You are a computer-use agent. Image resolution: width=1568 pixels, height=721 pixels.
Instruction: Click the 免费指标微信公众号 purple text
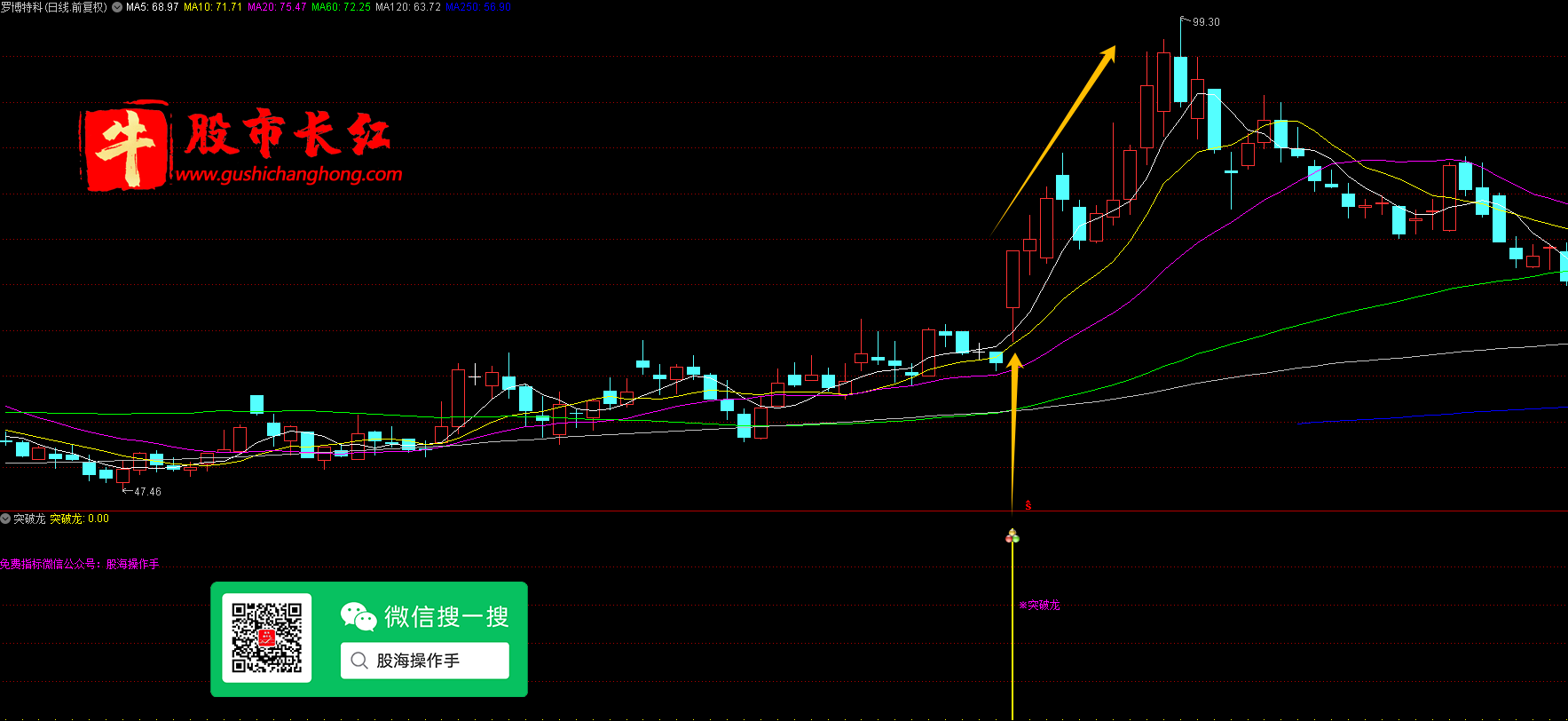(80, 564)
